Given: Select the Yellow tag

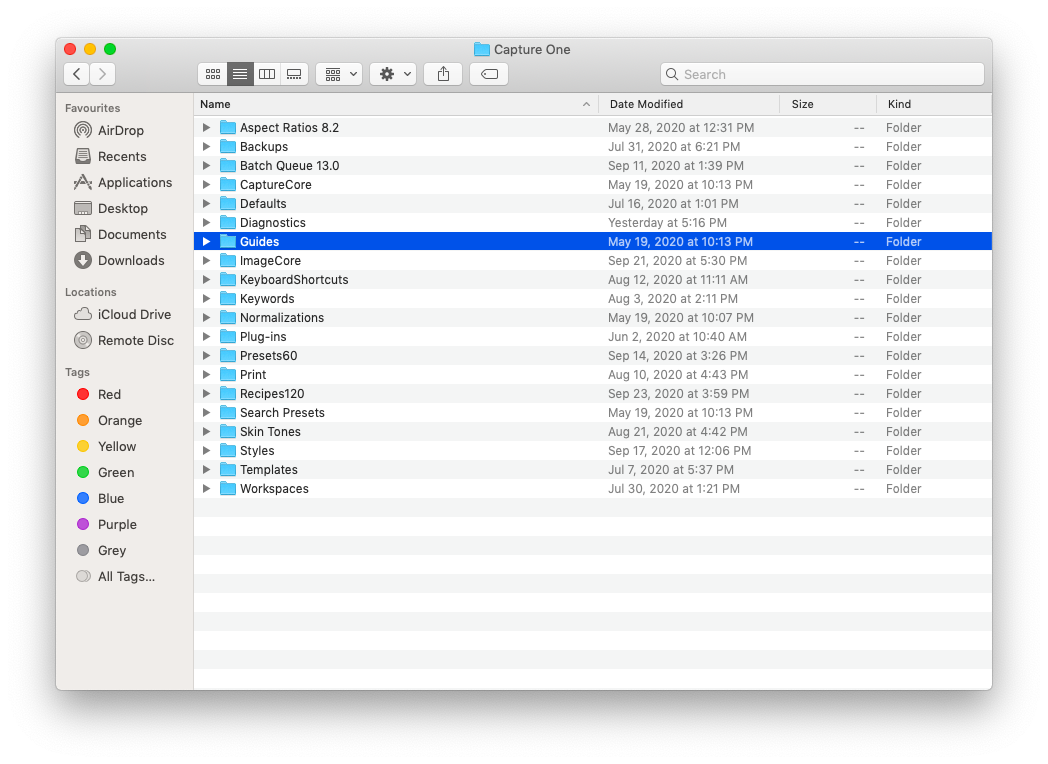Looking at the screenshot, I should pos(106,447).
